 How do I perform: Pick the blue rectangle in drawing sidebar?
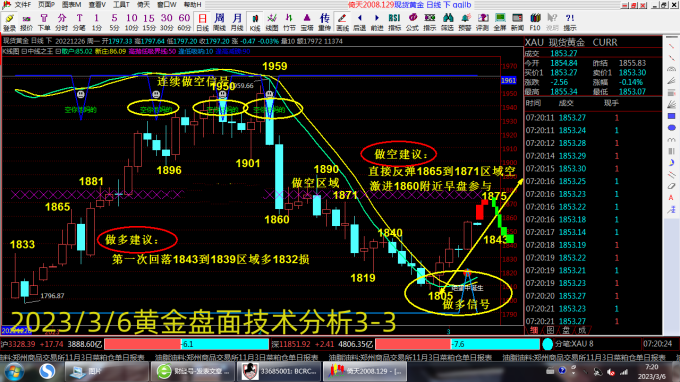[671, 116]
